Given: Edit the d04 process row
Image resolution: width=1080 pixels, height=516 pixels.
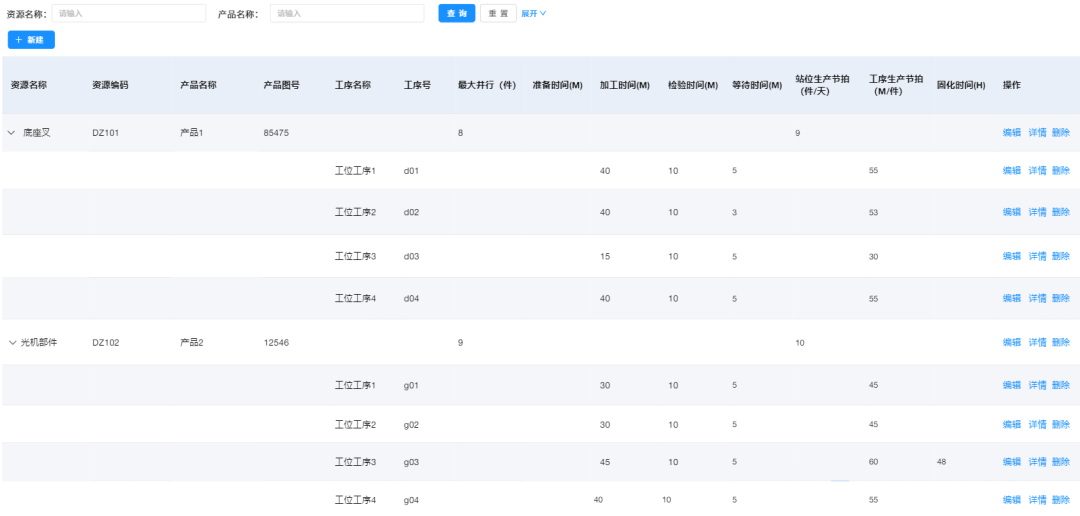Looking at the screenshot, I should (1012, 298).
